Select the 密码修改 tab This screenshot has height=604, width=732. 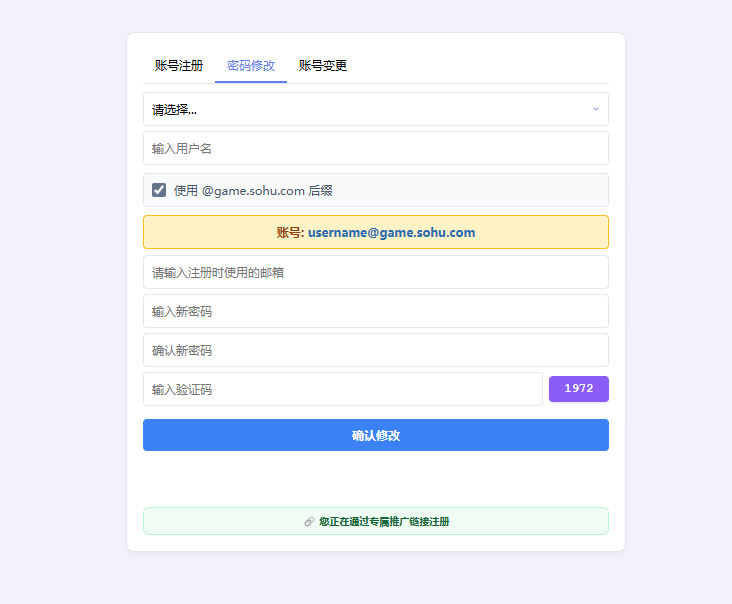point(251,66)
